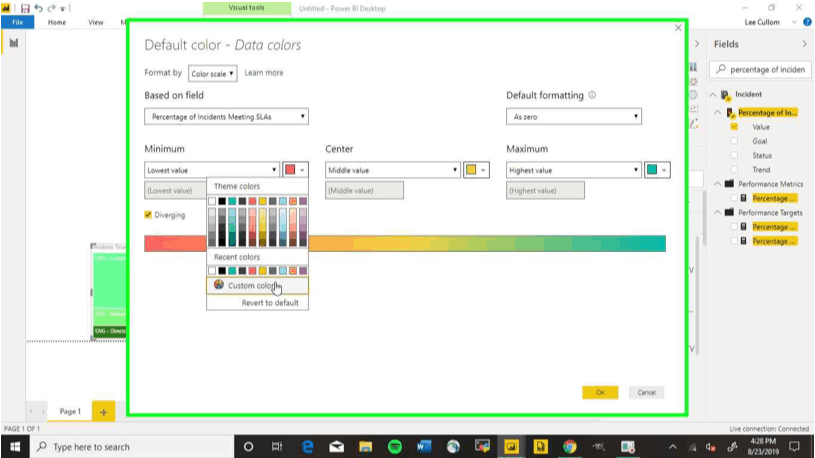Collapse the Performance Metrics folder
This screenshot has width=815, height=458.
point(718,184)
